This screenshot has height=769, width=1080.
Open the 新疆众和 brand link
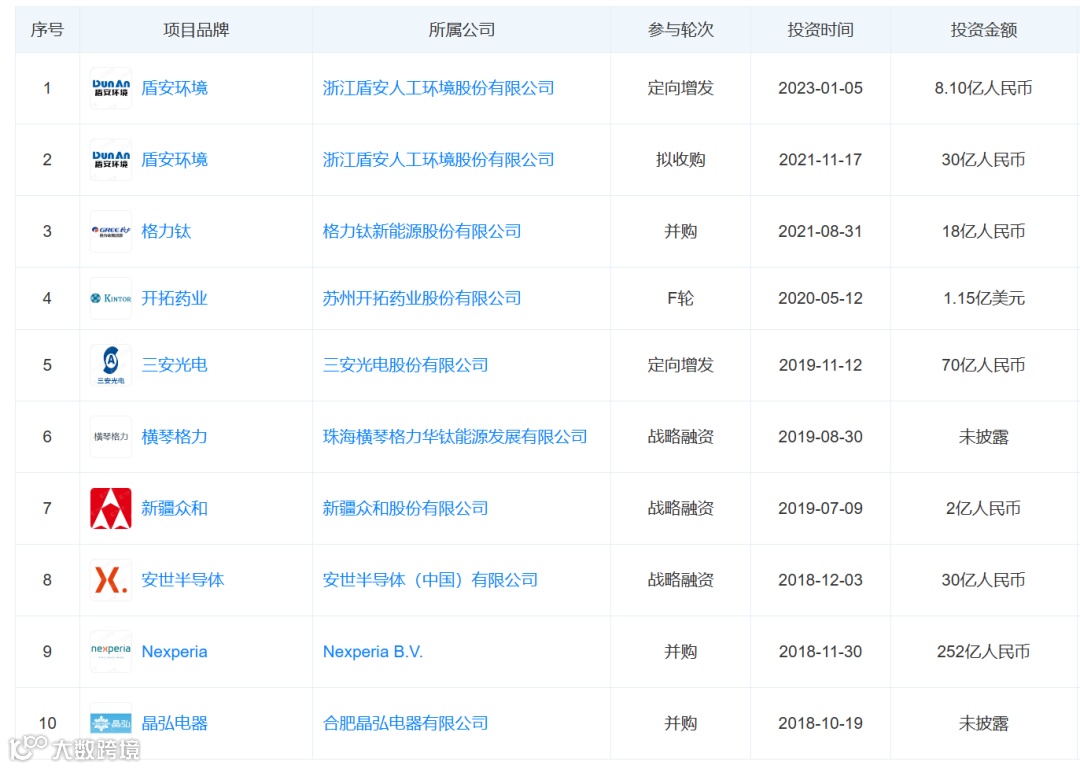click(x=174, y=509)
